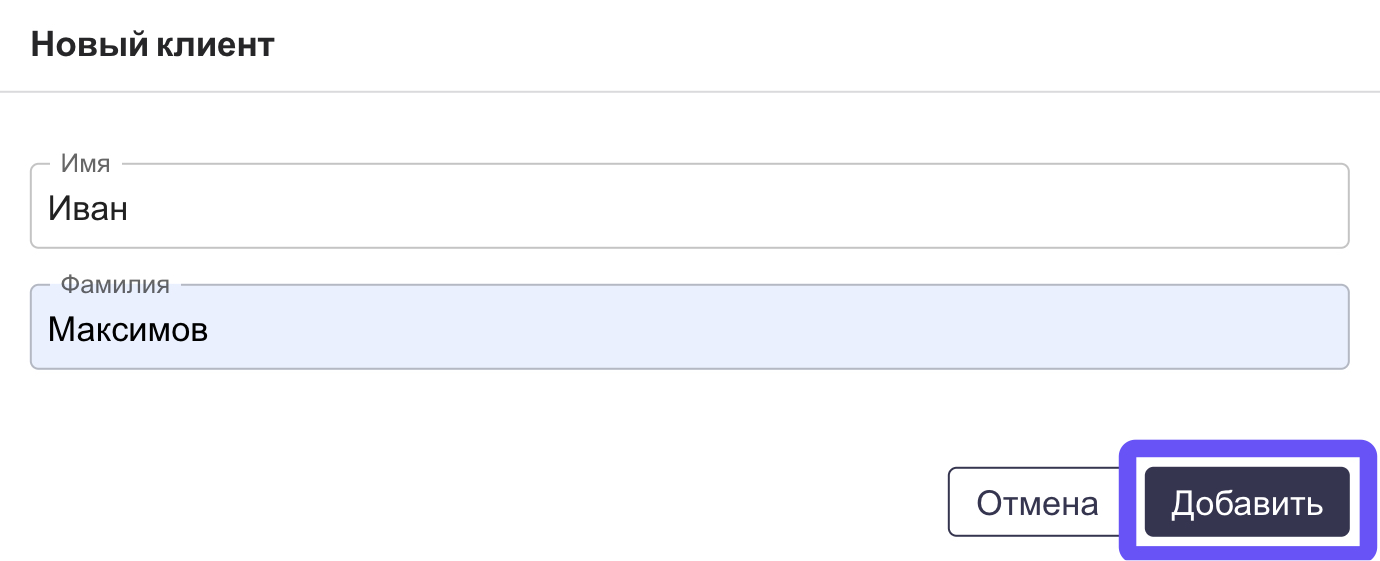Click empty area right of Иван text
Viewport: 1380px width, 561px height.
pos(700,210)
